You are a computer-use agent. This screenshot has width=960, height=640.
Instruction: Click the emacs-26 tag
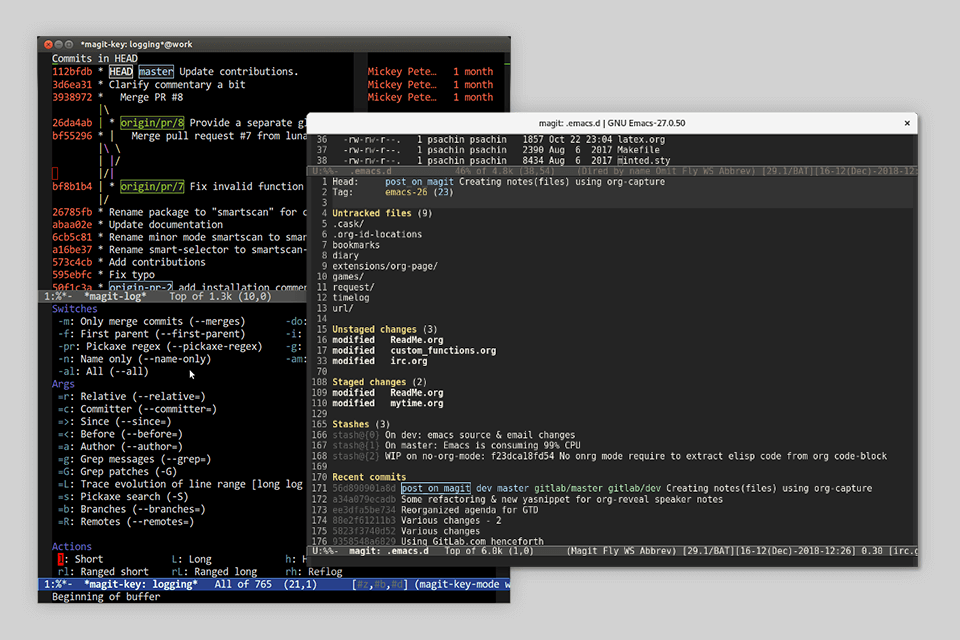coord(406,192)
